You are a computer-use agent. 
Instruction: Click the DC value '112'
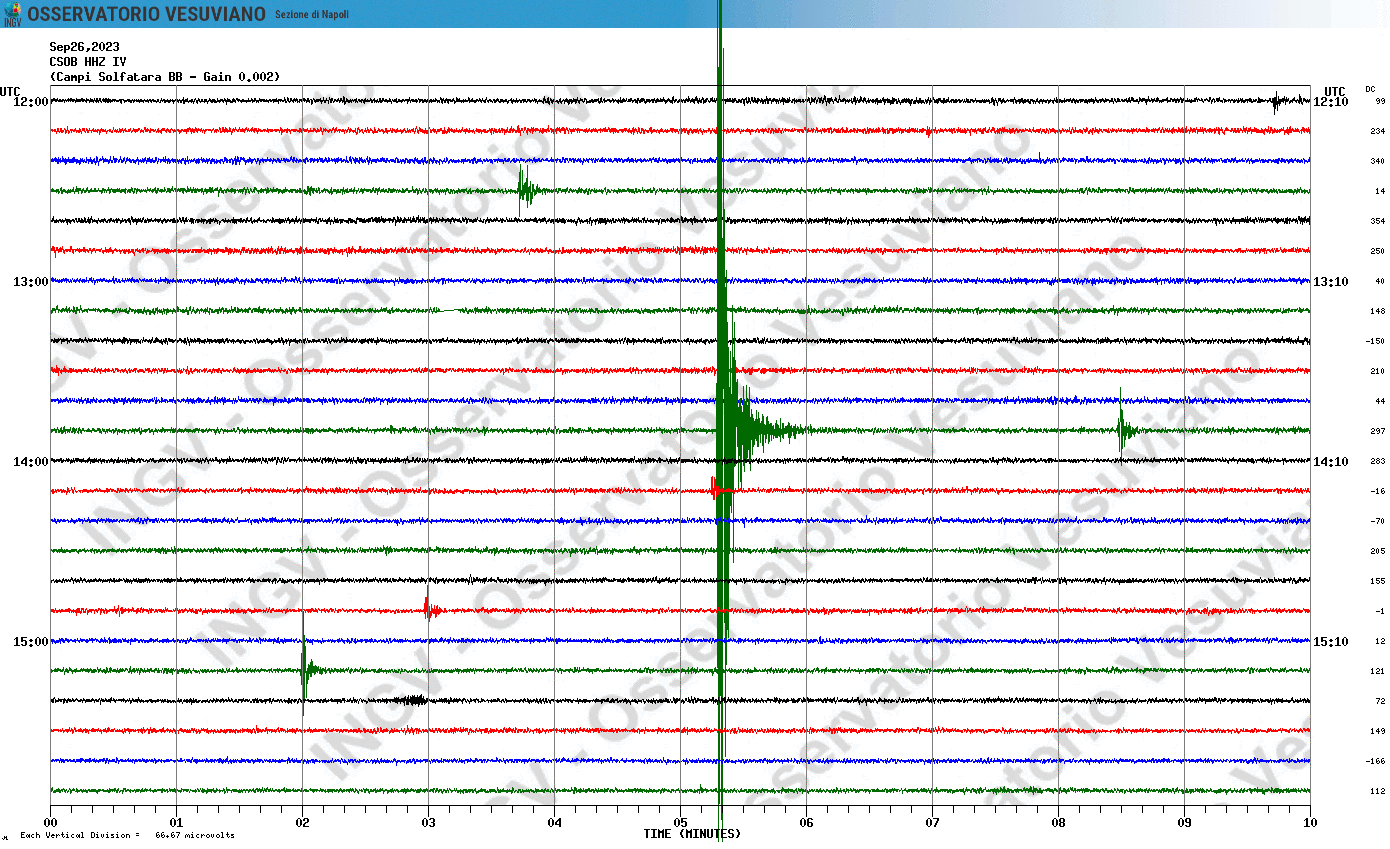pyautogui.click(x=1377, y=791)
